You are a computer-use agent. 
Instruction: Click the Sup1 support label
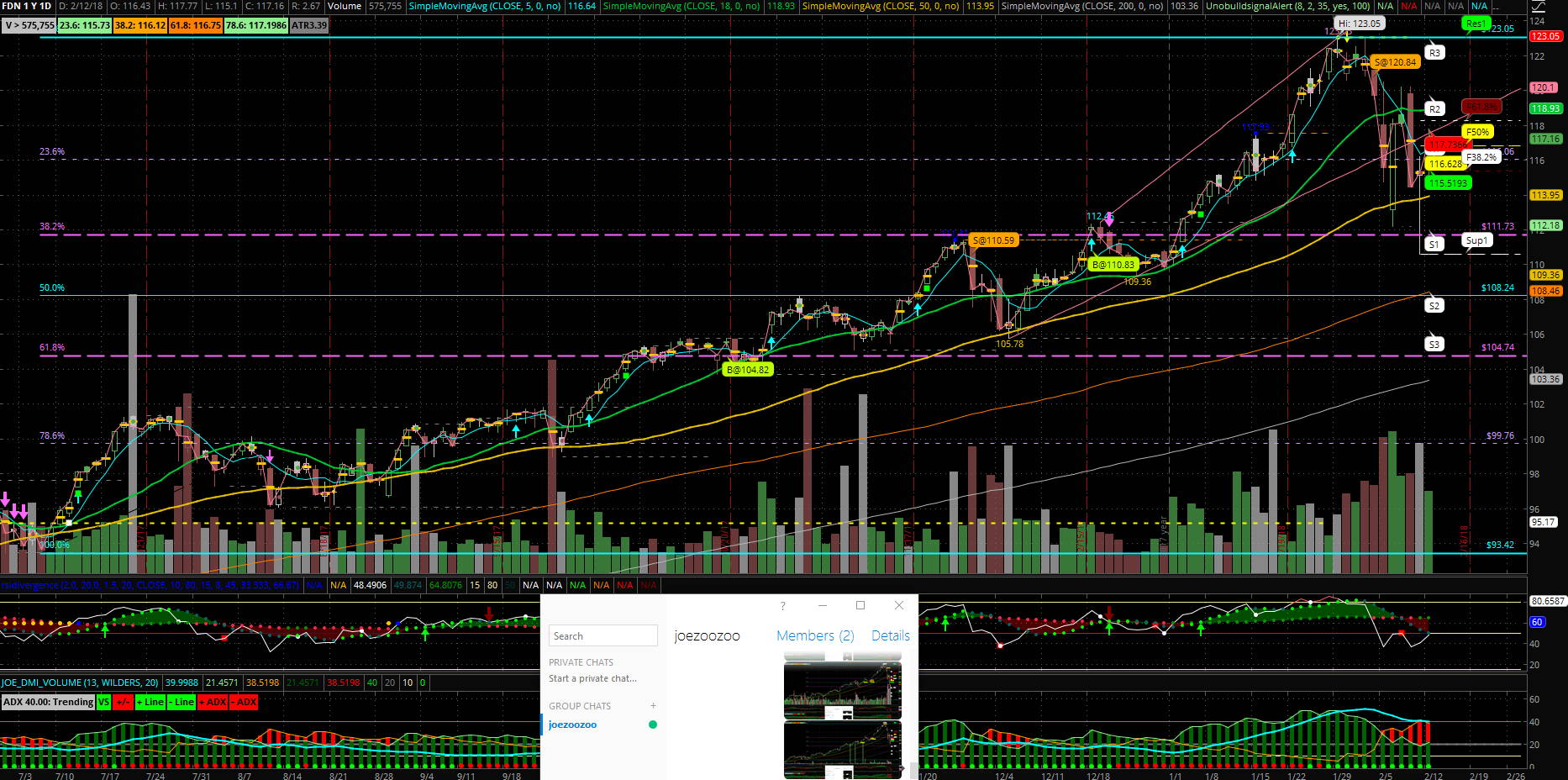pos(1476,240)
